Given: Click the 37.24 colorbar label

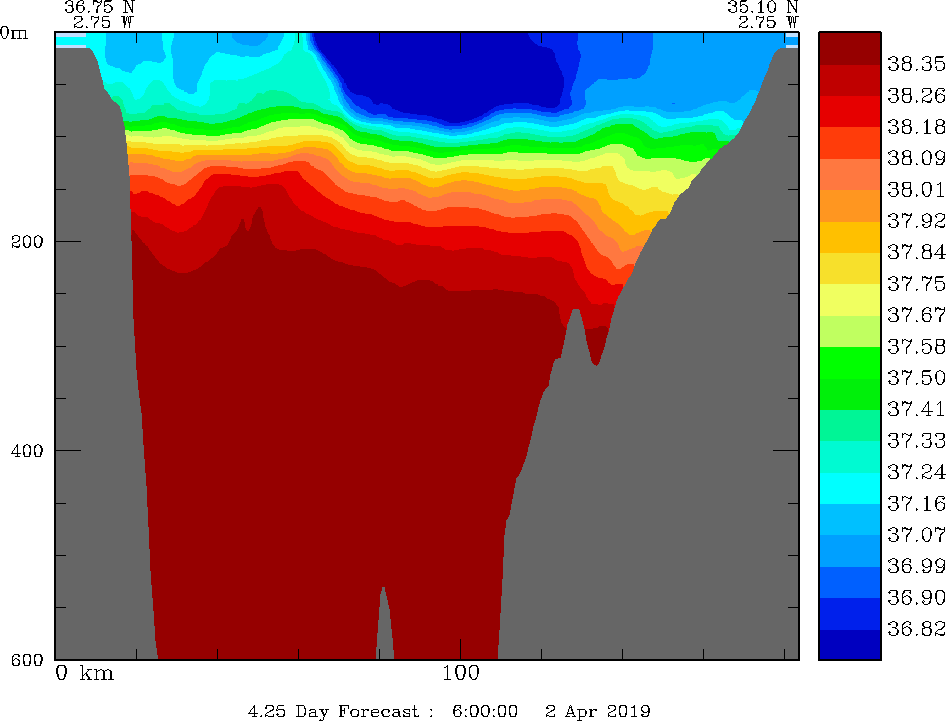Looking at the screenshot, I should coord(915,472).
